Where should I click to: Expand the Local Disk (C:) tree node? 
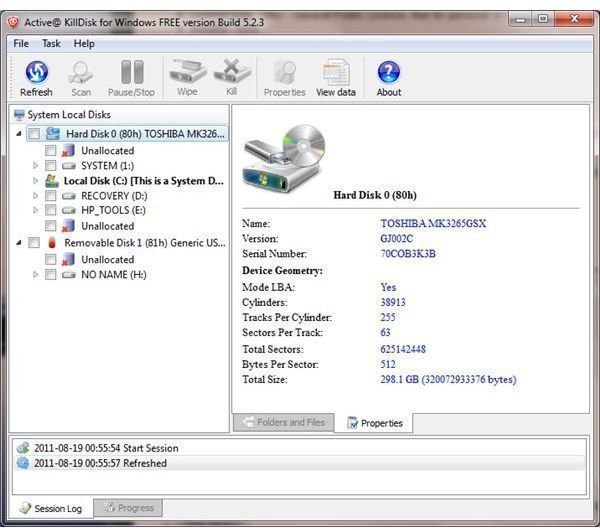pos(35,181)
